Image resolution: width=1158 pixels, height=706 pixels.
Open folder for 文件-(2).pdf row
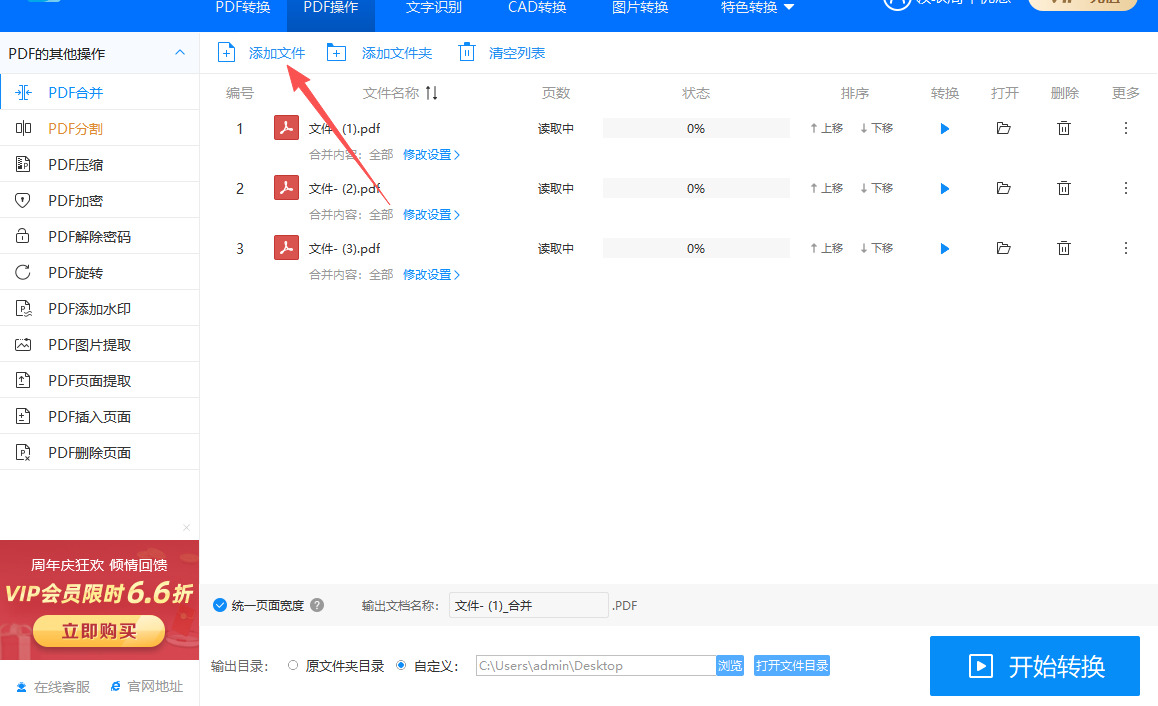pos(1004,188)
